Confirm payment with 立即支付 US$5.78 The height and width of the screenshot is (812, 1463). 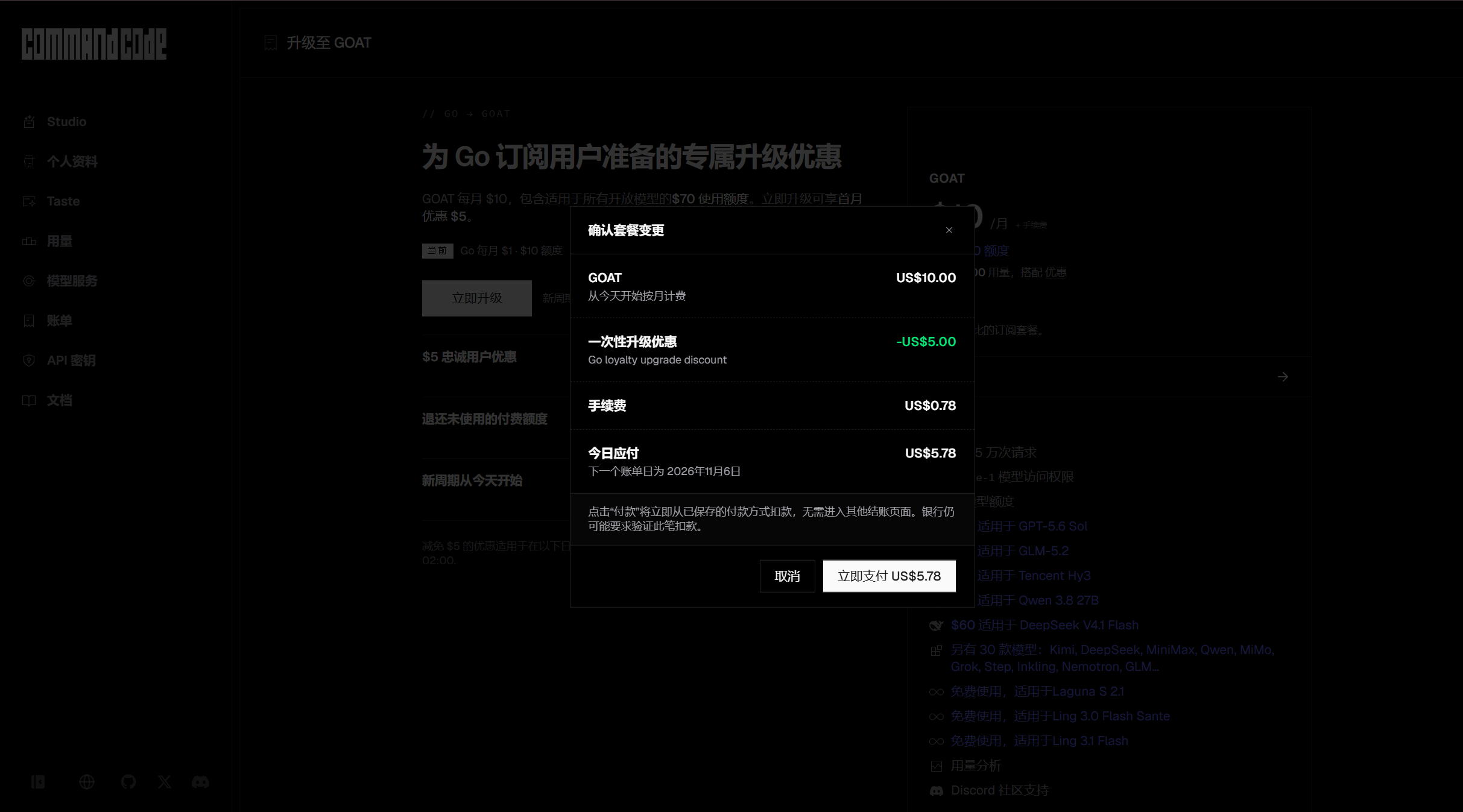tap(889, 576)
